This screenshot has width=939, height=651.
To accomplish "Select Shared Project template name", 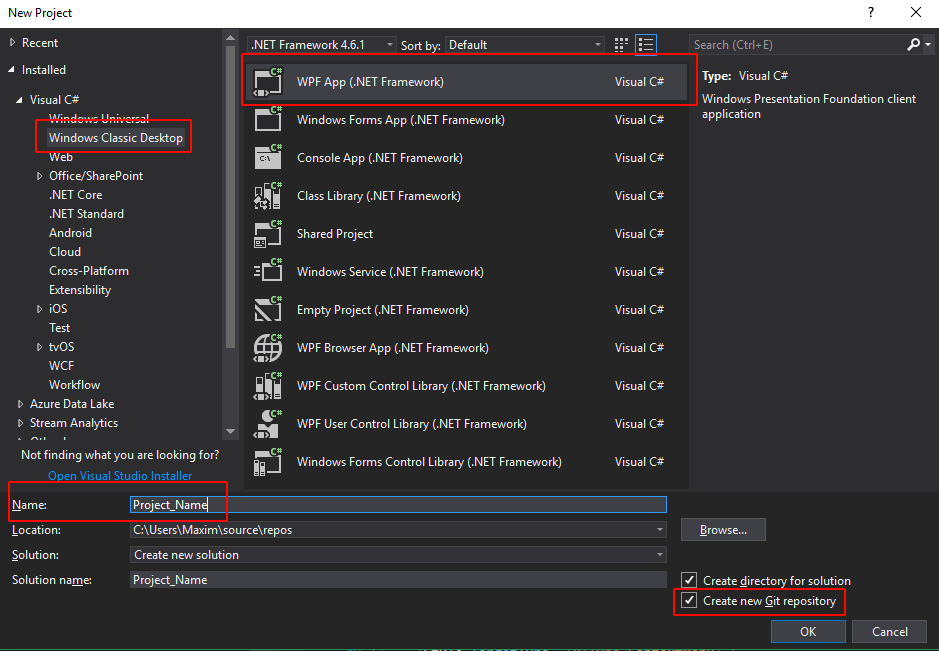I will click(x=335, y=234).
